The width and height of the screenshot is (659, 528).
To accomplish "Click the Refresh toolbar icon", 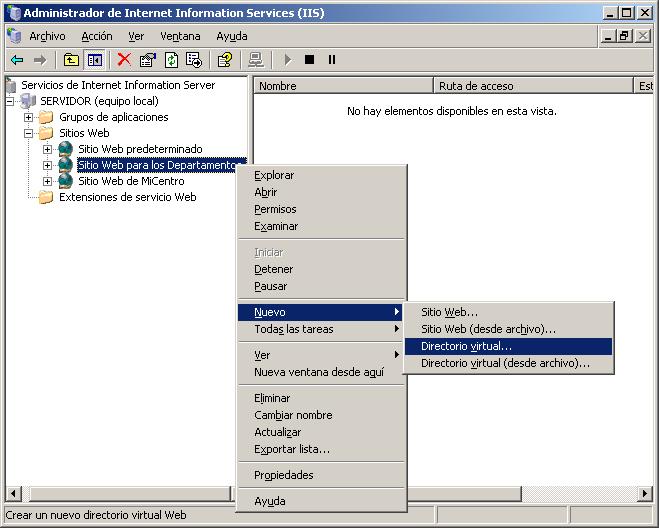I will 171,60.
